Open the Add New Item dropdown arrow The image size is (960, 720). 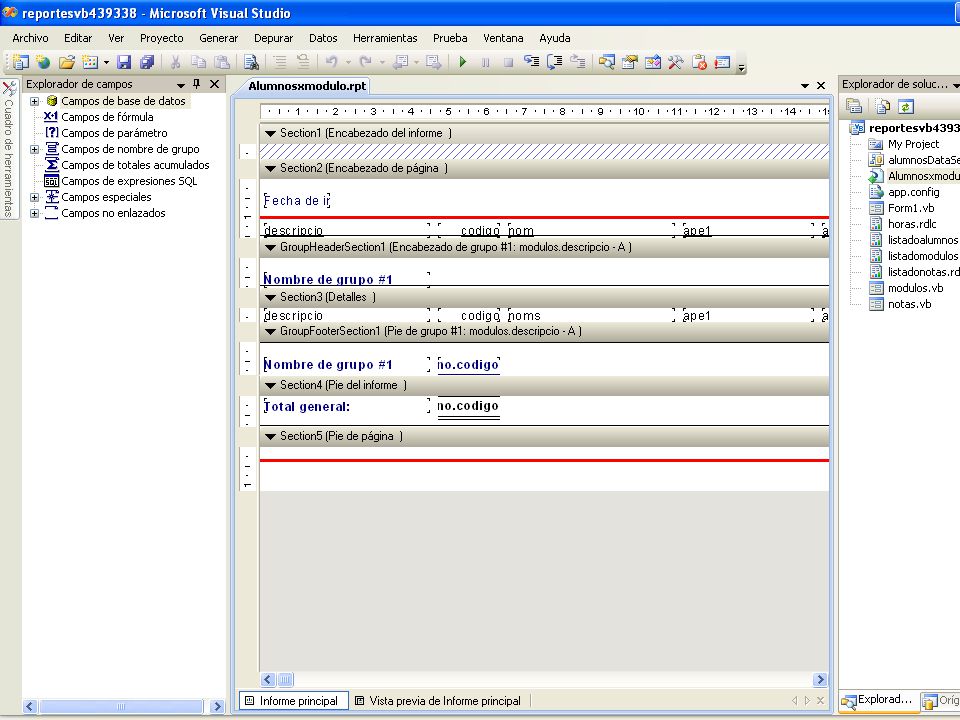point(106,62)
